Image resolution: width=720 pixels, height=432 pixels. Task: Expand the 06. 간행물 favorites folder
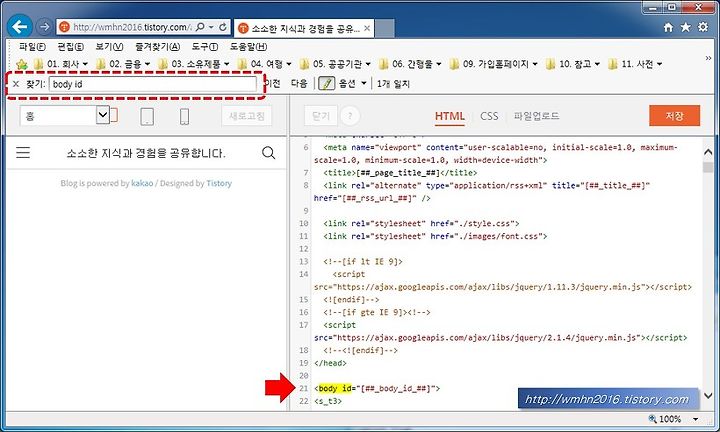tap(411, 64)
